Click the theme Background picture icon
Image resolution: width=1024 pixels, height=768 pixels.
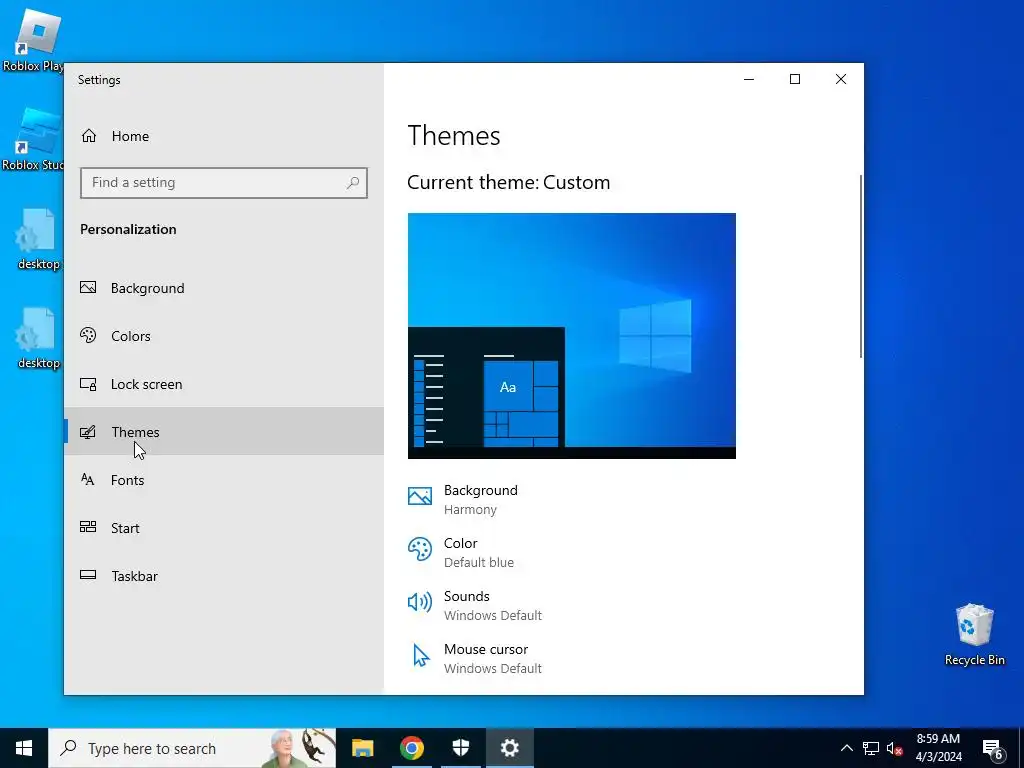point(420,496)
